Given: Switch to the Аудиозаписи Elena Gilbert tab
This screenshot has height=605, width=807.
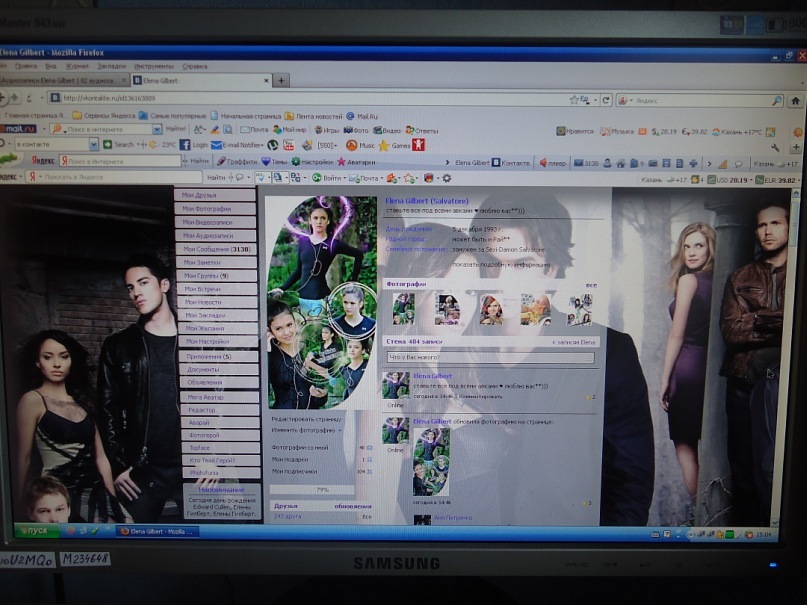Looking at the screenshot, I should 64,81.
